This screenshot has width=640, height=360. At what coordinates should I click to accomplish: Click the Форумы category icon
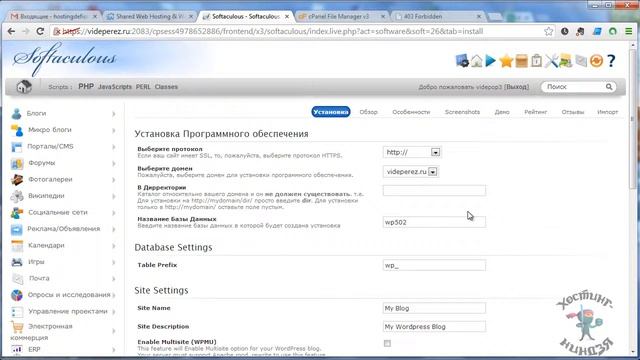(17, 163)
